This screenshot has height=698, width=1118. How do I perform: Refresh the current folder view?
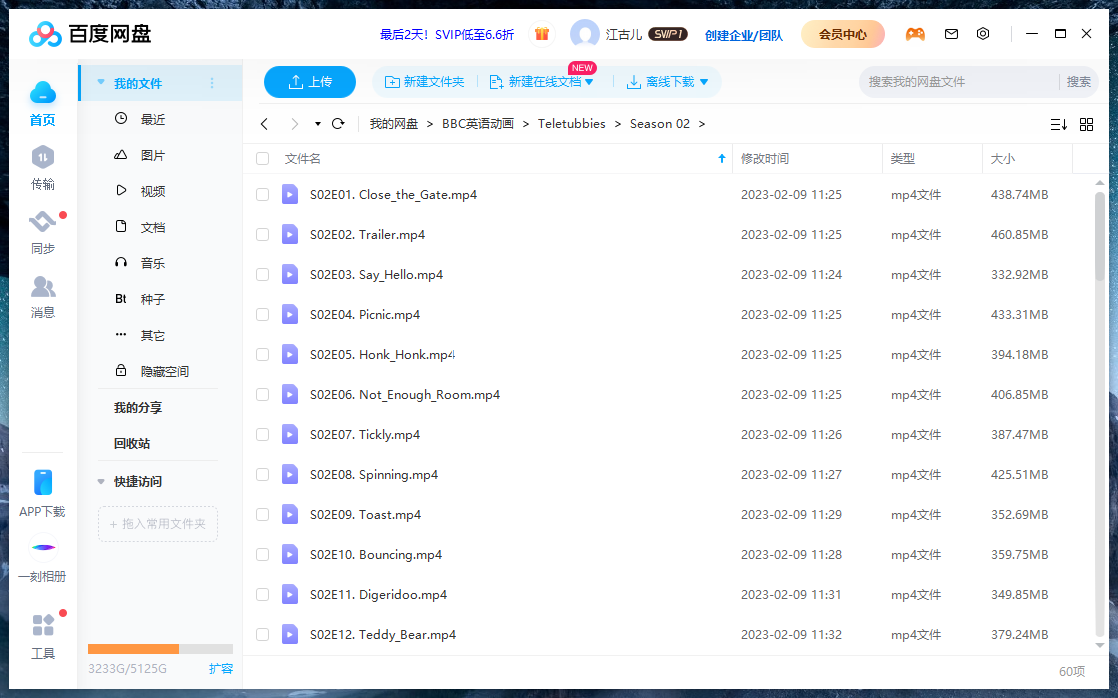pos(338,124)
